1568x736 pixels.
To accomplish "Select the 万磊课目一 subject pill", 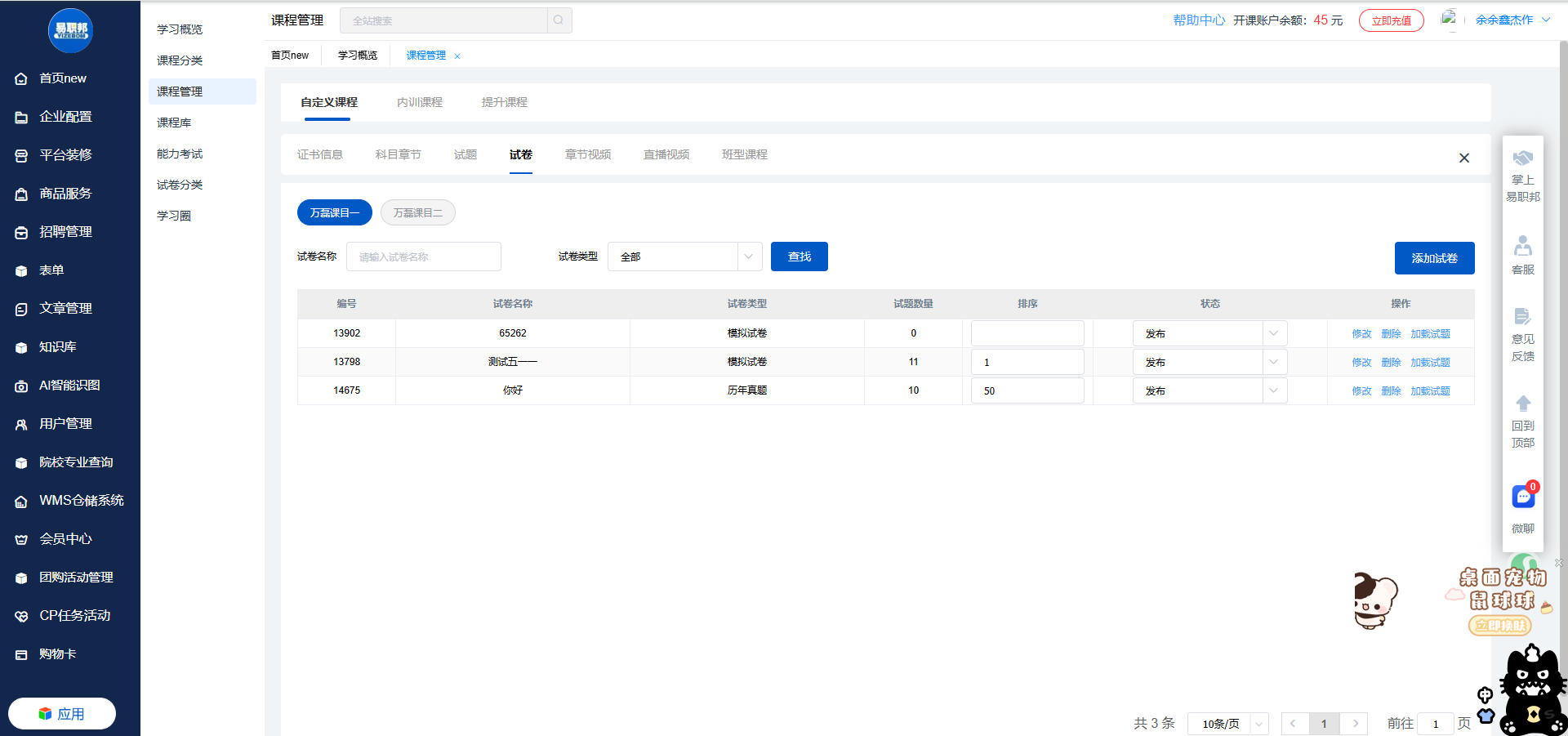I will pos(335,212).
